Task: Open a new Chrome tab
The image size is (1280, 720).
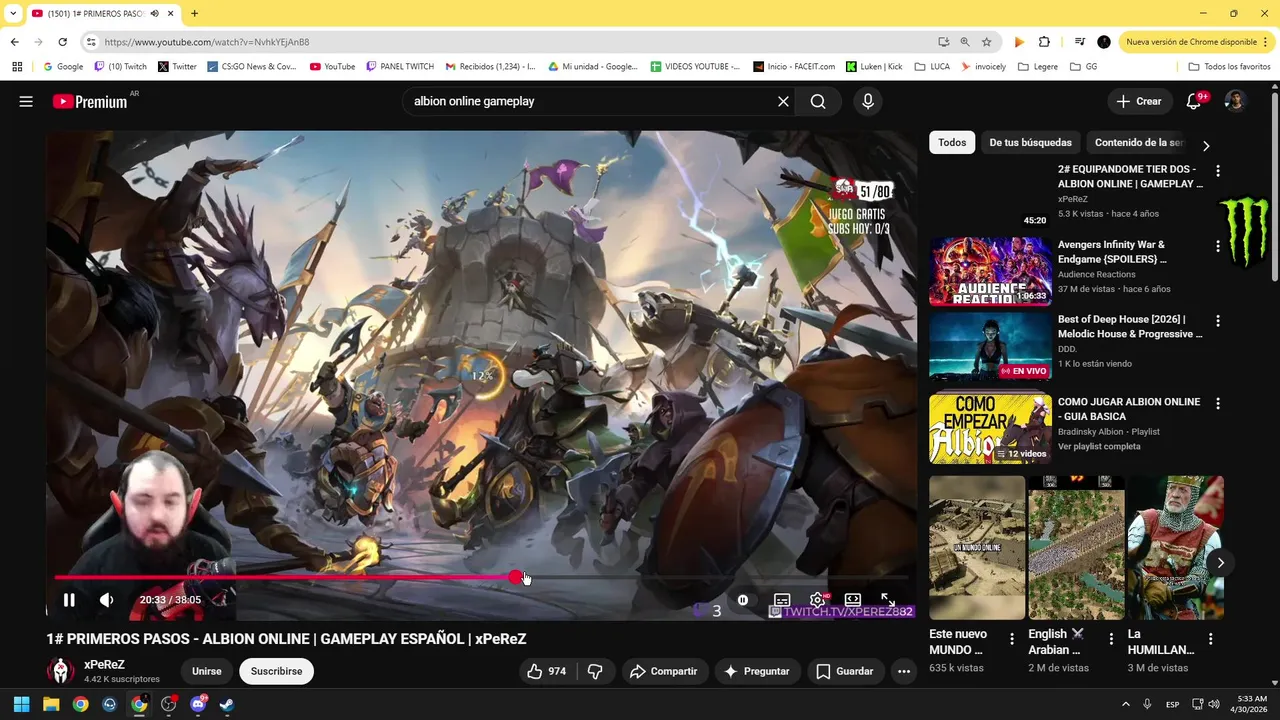Action: tap(194, 13)
